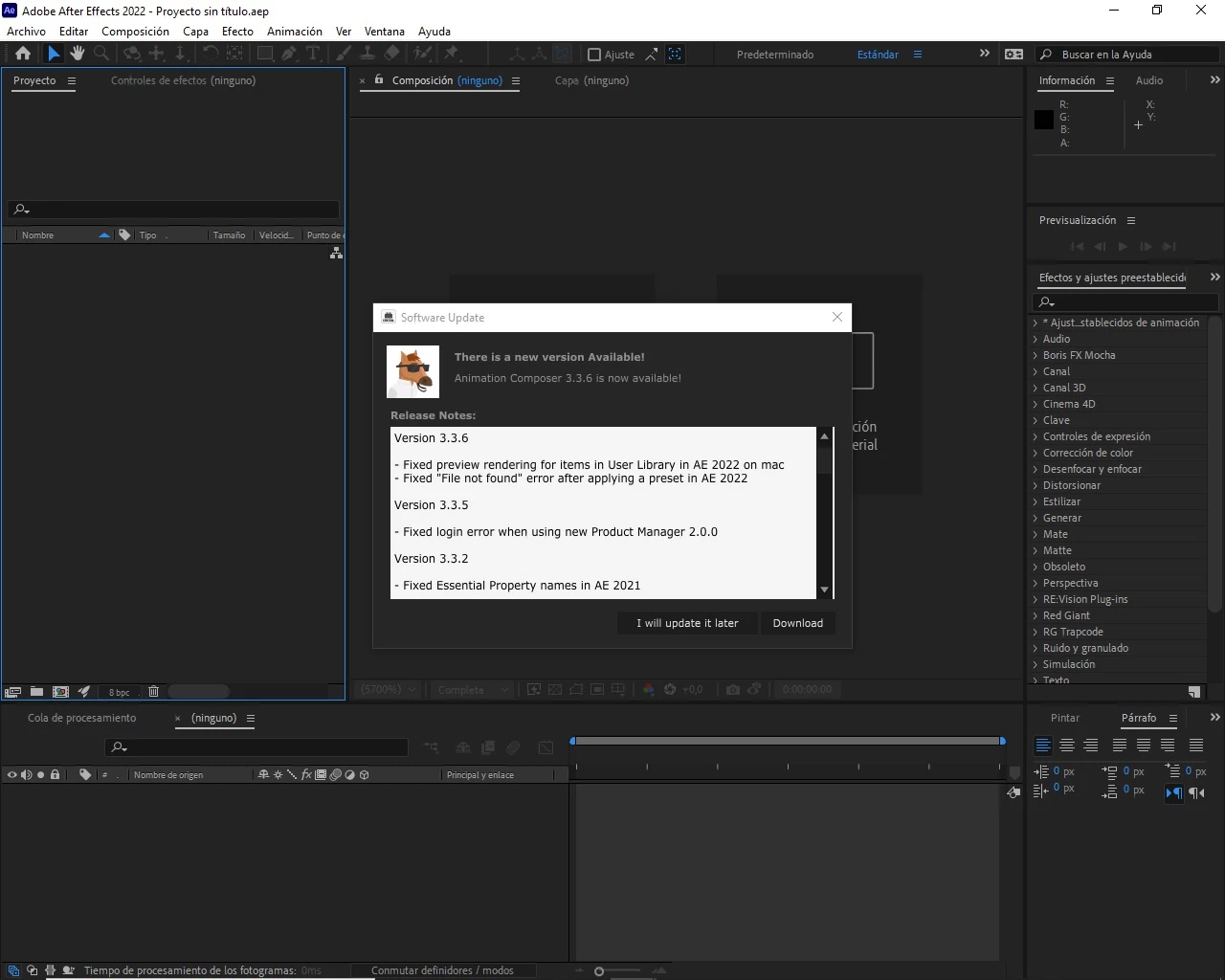Open the Animación menu
The image size is (1225, 980).
click(294, 32)
